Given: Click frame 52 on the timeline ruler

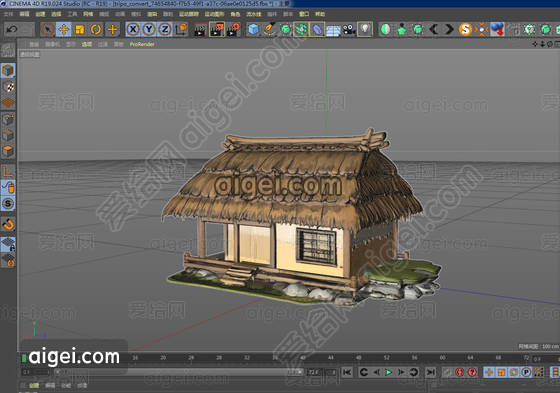Looking at the screenshot, I should (x=387, y=357).
